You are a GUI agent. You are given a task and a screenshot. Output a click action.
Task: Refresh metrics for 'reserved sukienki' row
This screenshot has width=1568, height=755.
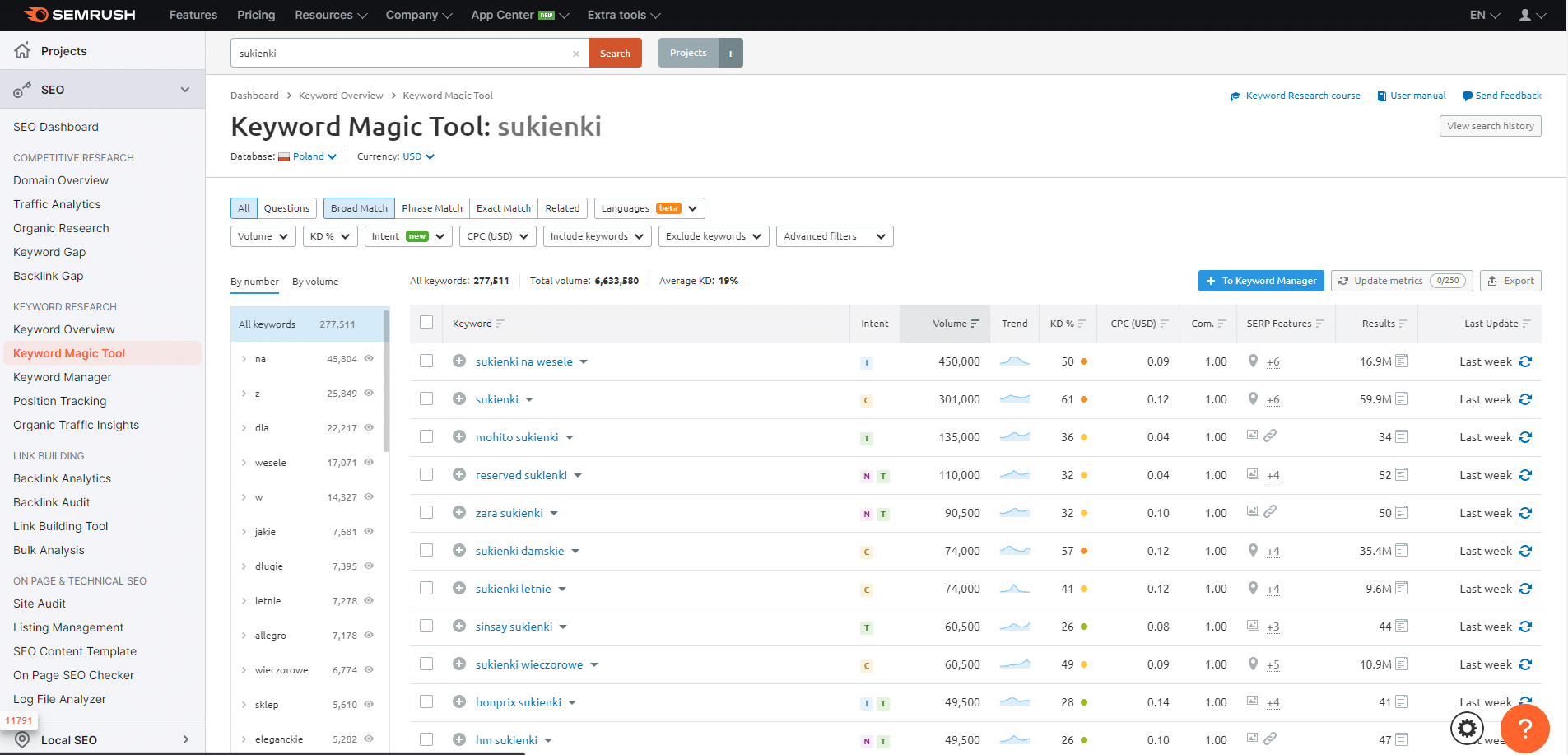click(x=1525, y=475)
